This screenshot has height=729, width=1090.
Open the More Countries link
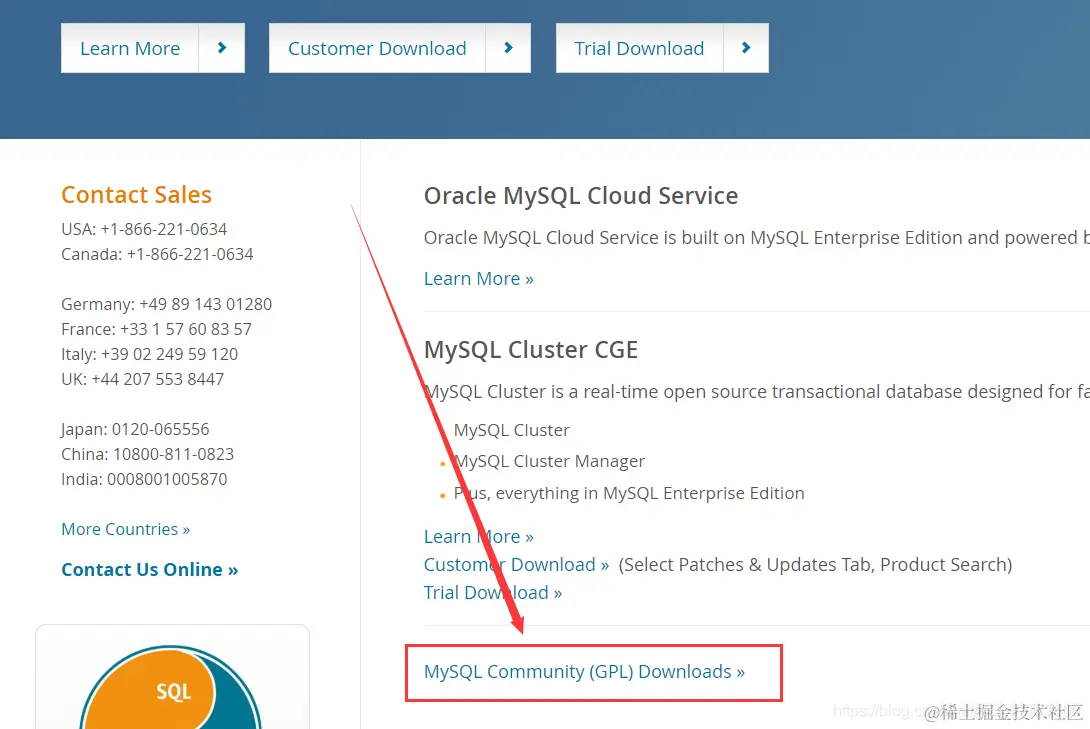click(x=126, y=529)
